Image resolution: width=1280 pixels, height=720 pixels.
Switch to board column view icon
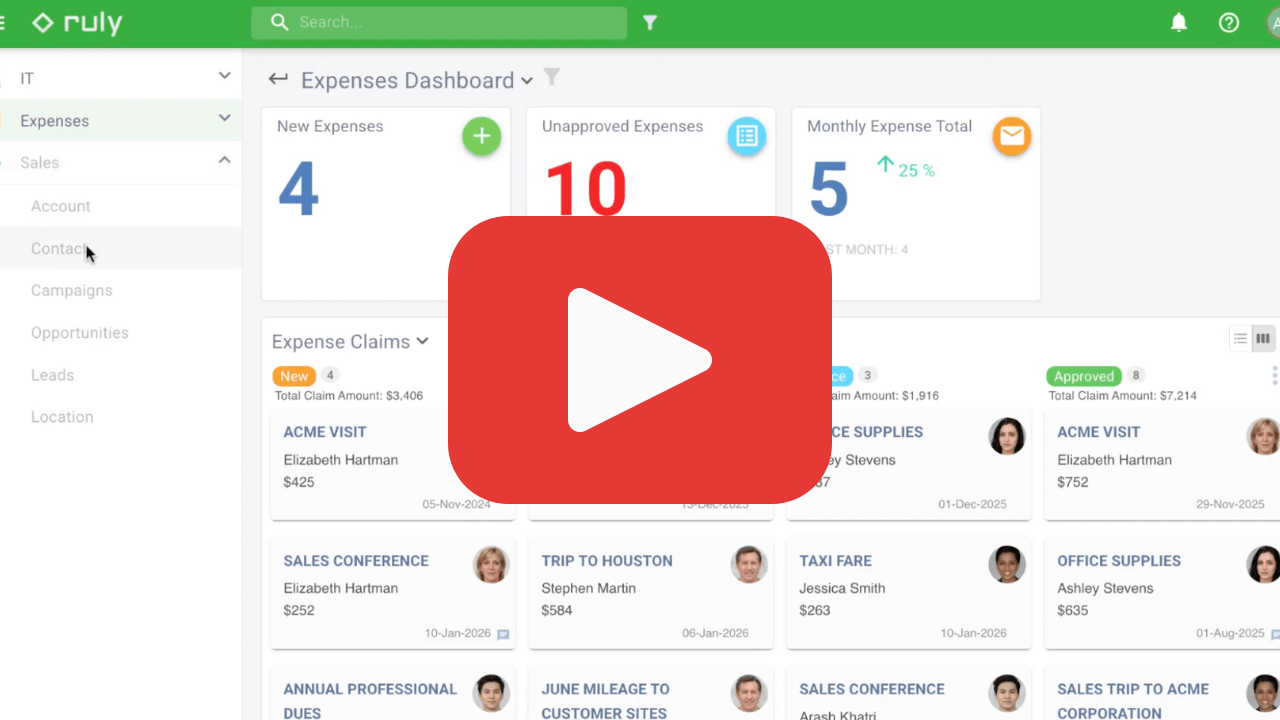(1264, 339)
